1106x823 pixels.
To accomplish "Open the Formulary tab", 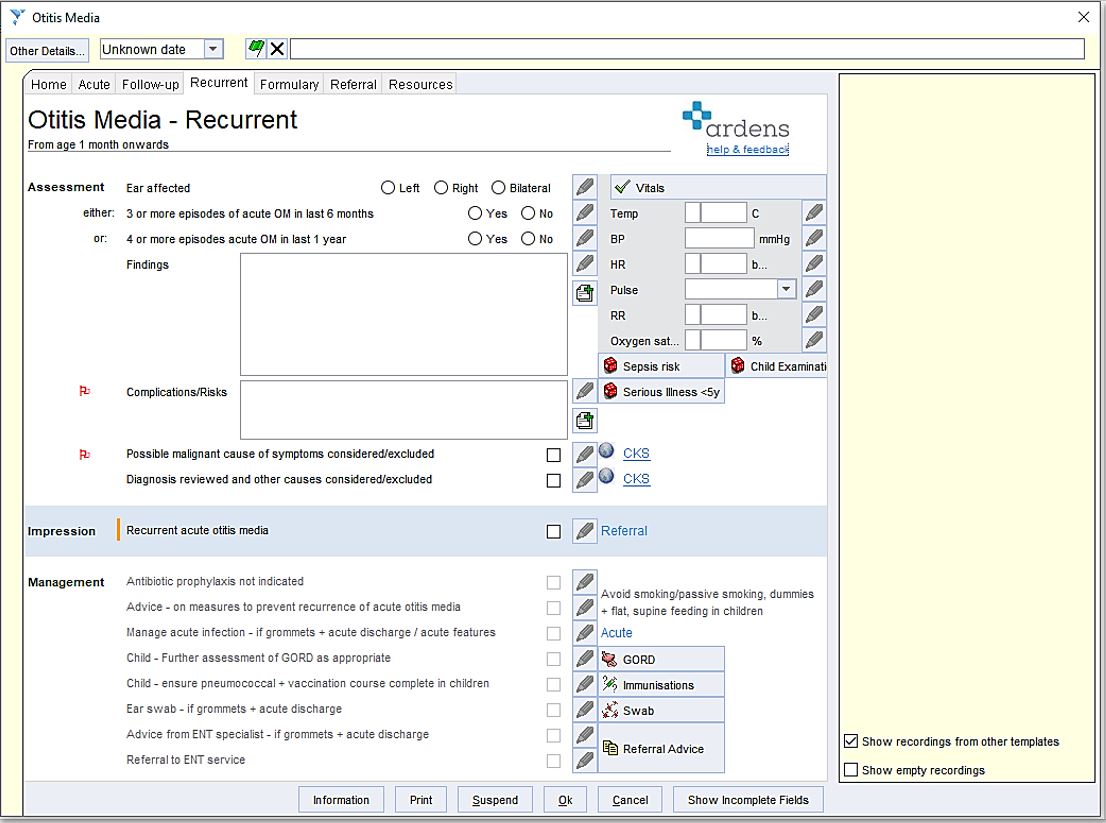I will pyautogui.click(x=289, y=84).
